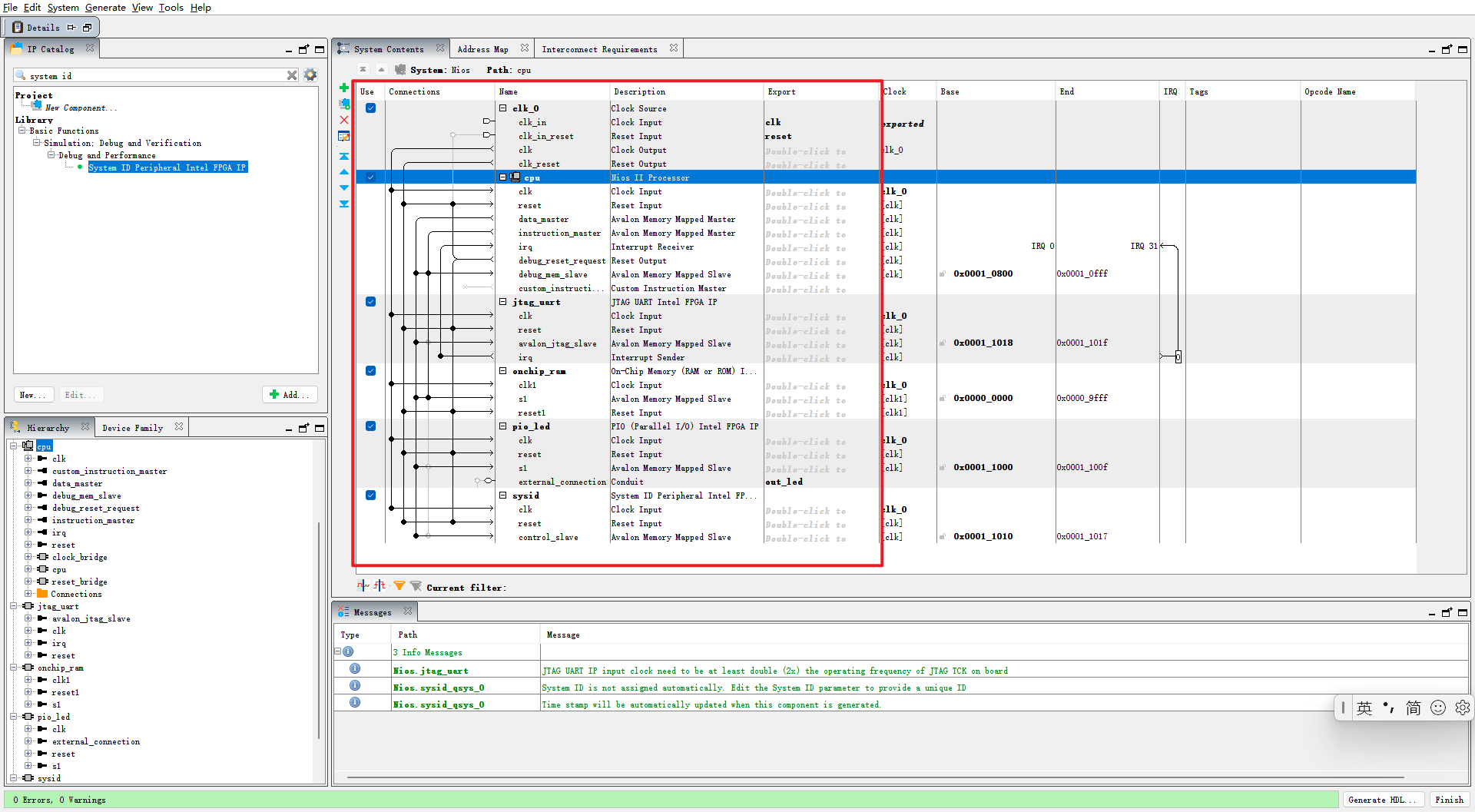Close the Messages tab
This screenshot has height=812, width=1475.
click(x=408, y=611)
